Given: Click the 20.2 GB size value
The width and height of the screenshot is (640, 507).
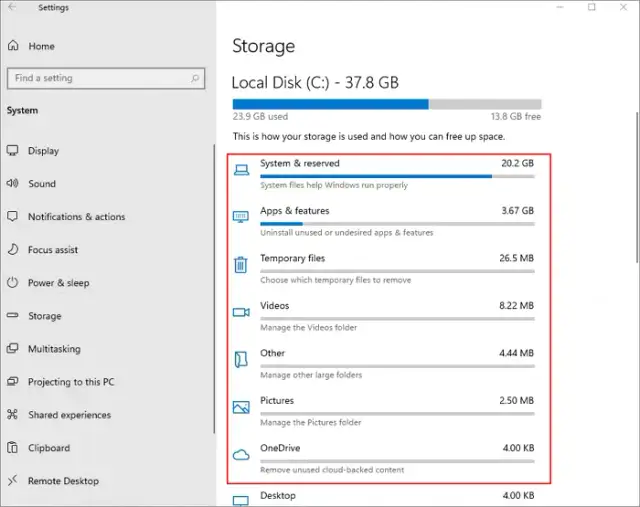Looking at the screenshot, I should point(518,163).
